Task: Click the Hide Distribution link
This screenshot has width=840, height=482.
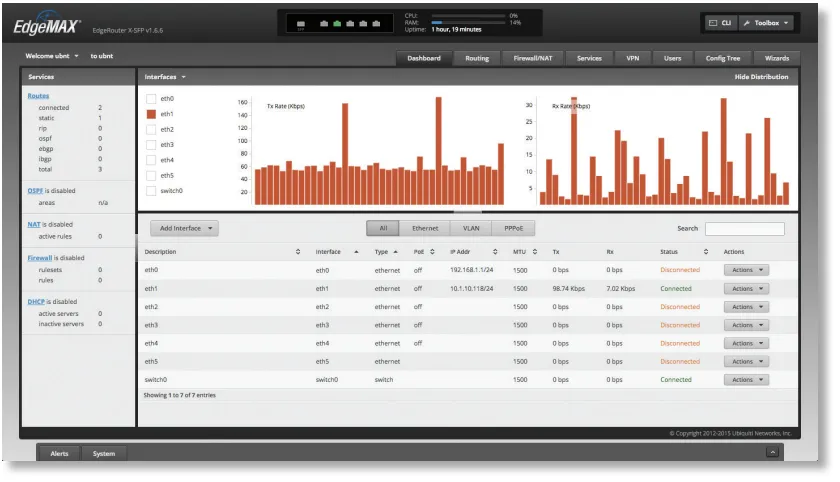Action: (x=761, y=77)
